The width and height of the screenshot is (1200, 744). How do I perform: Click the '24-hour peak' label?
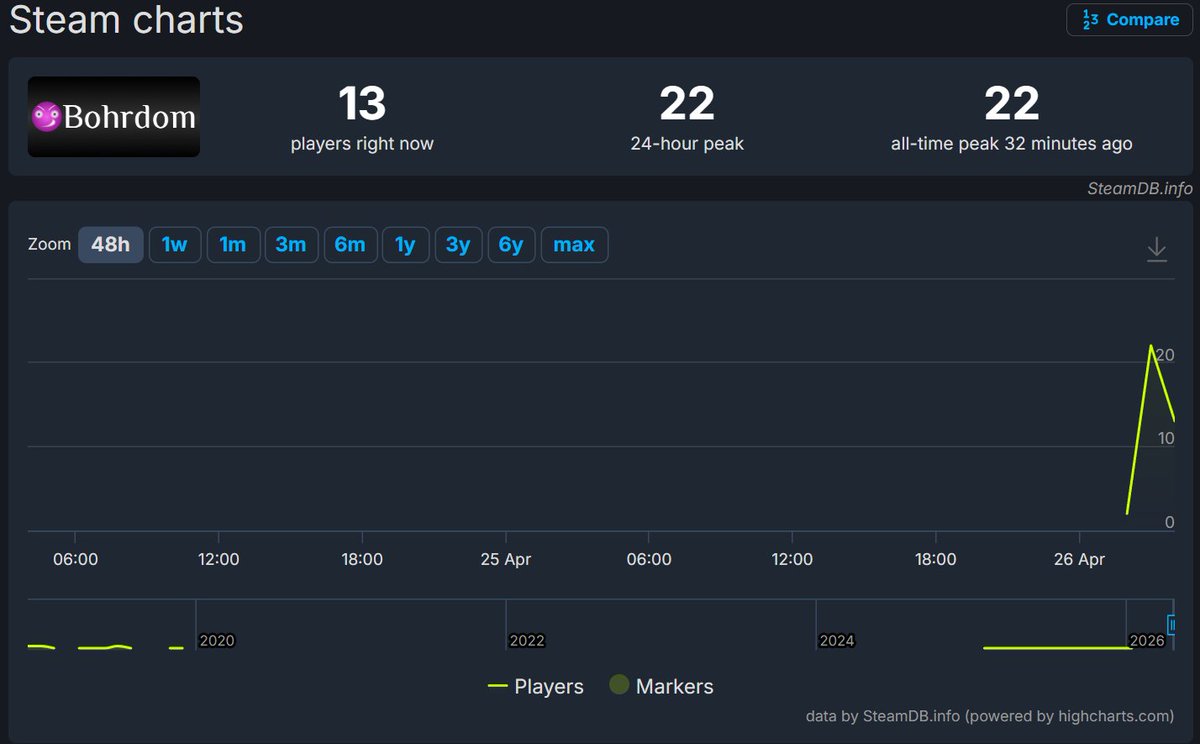(687, 144)
